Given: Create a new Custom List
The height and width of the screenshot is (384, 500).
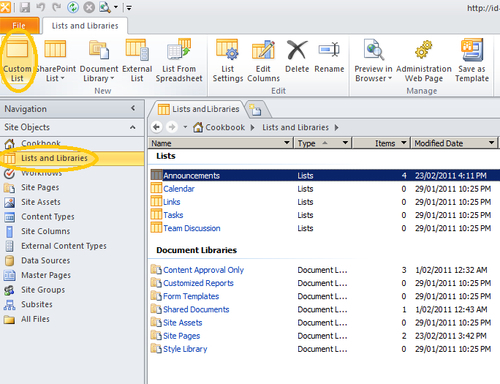Looking at the screenshot, I should pos(17,60).
